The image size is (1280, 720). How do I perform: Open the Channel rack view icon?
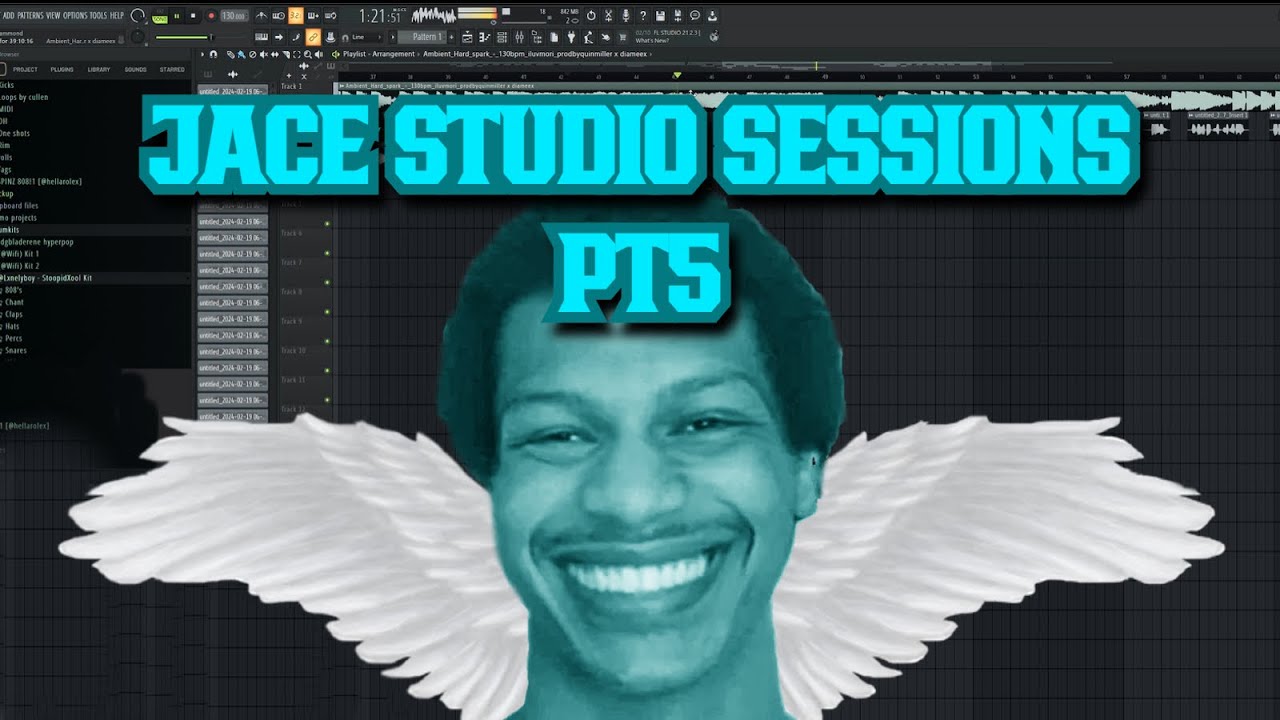502,37
